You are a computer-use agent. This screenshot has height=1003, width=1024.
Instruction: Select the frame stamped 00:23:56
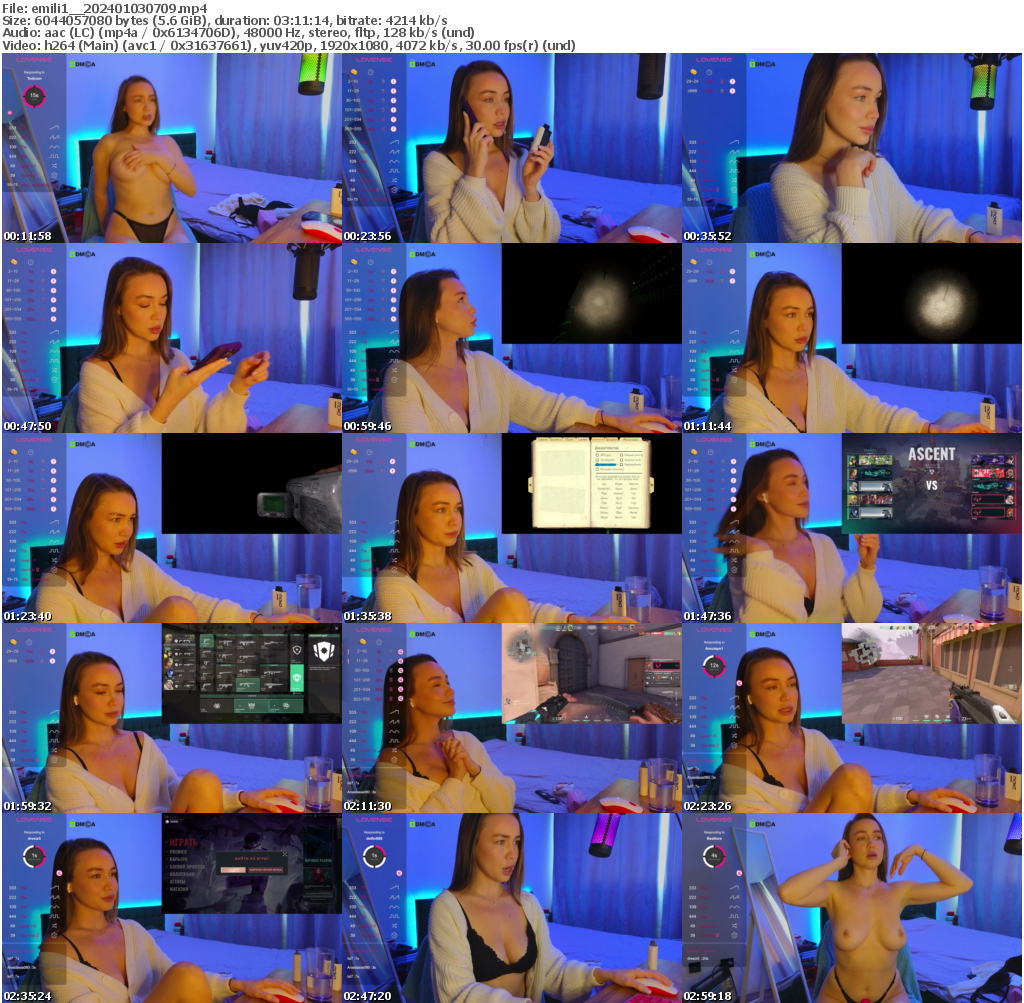(512, 148)
